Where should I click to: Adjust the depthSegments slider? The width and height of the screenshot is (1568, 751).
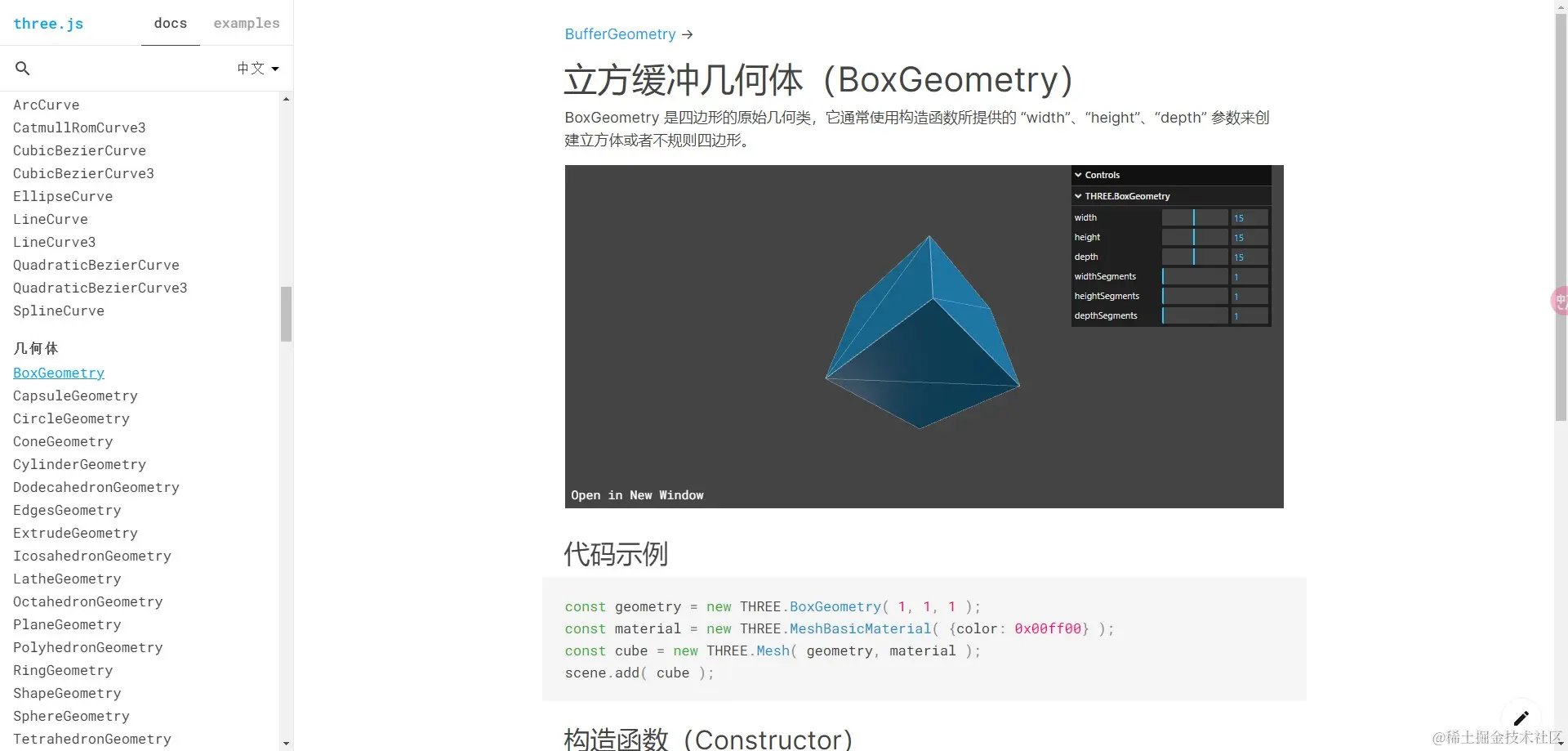point(1195,315)
